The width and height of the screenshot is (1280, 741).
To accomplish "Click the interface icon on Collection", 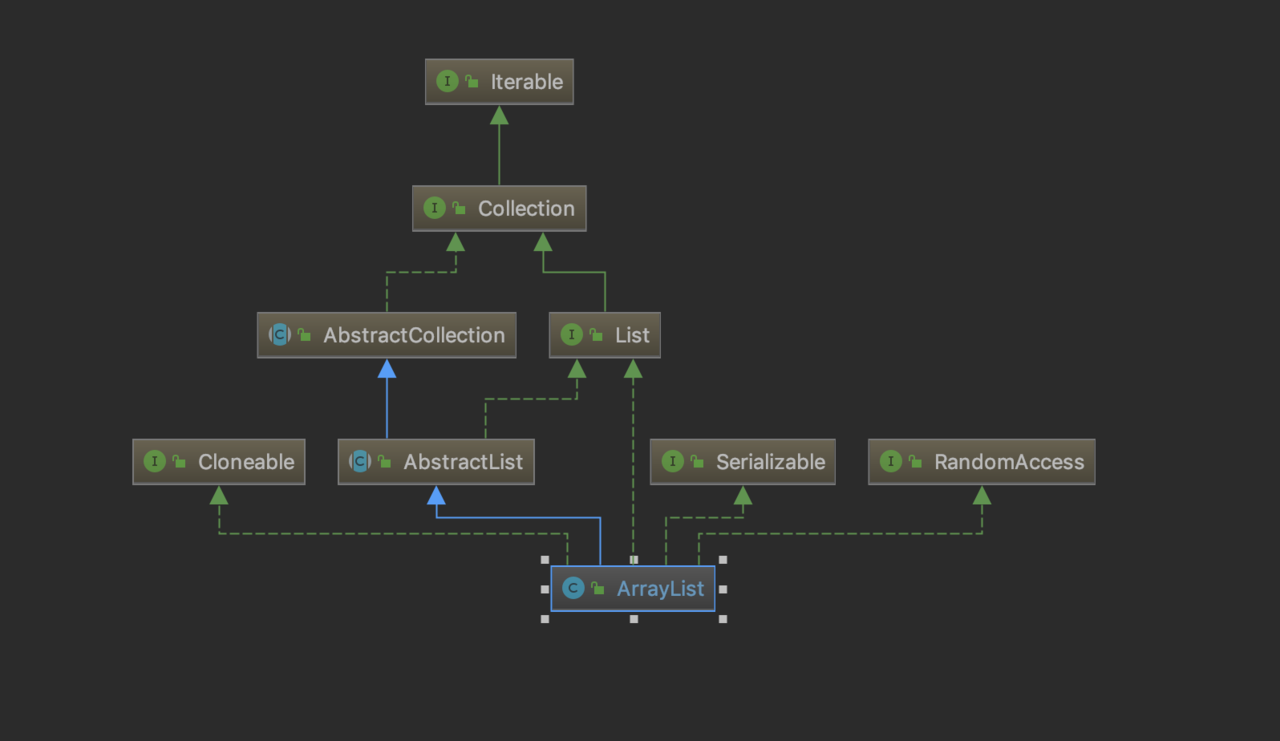I will pos(434,208).
